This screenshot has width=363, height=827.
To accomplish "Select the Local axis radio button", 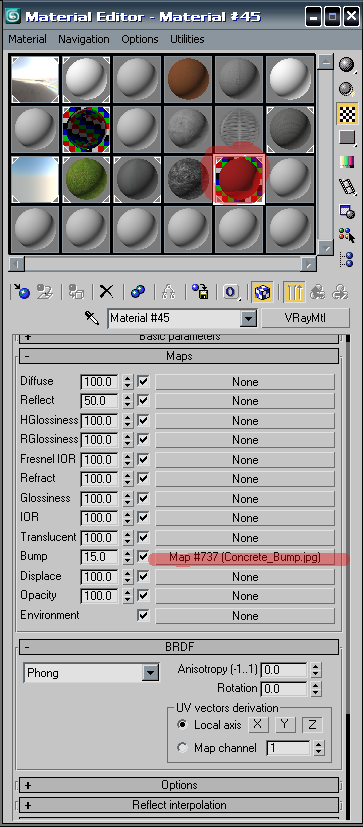I will pos(183,725).
